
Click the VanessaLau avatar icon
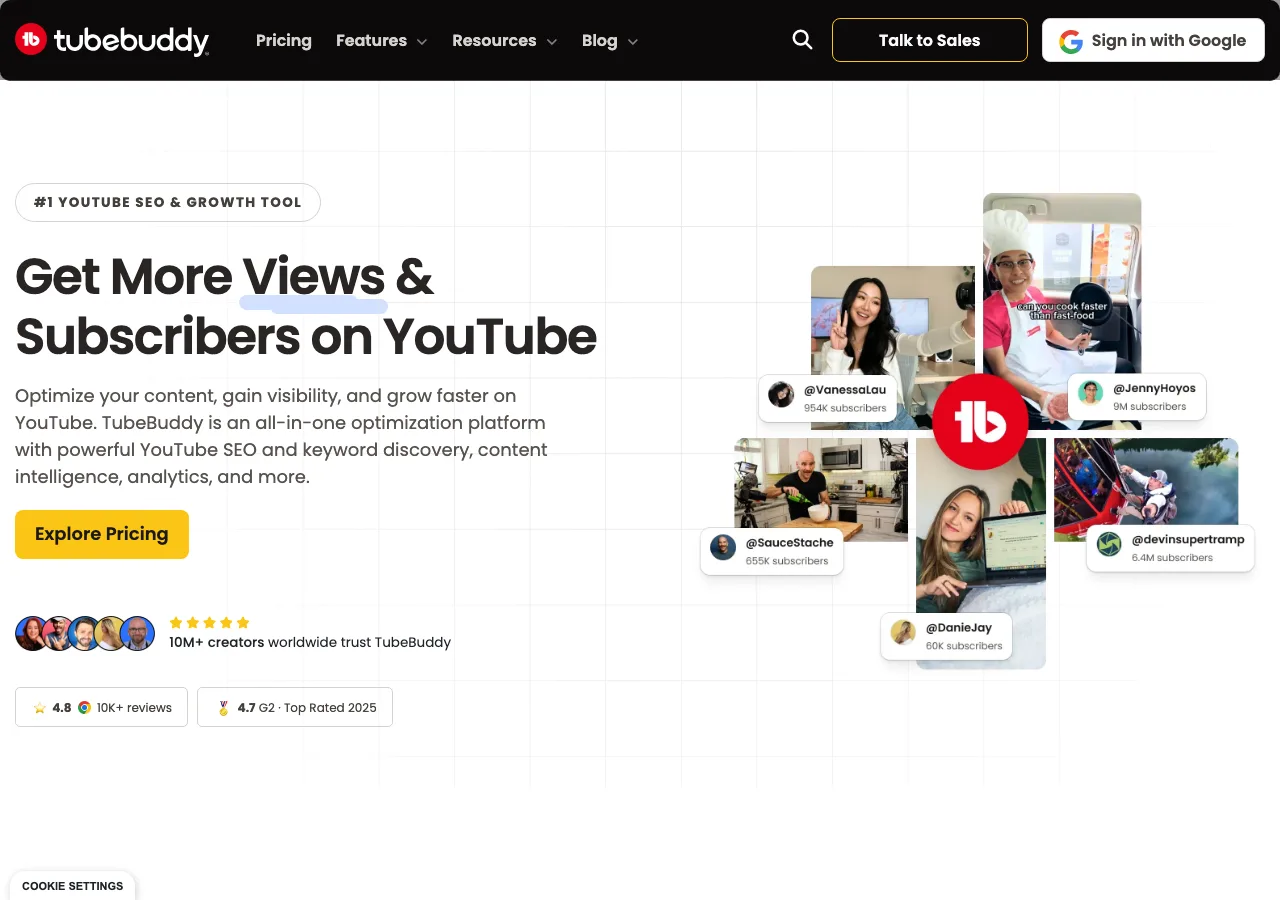click(781, 395)
